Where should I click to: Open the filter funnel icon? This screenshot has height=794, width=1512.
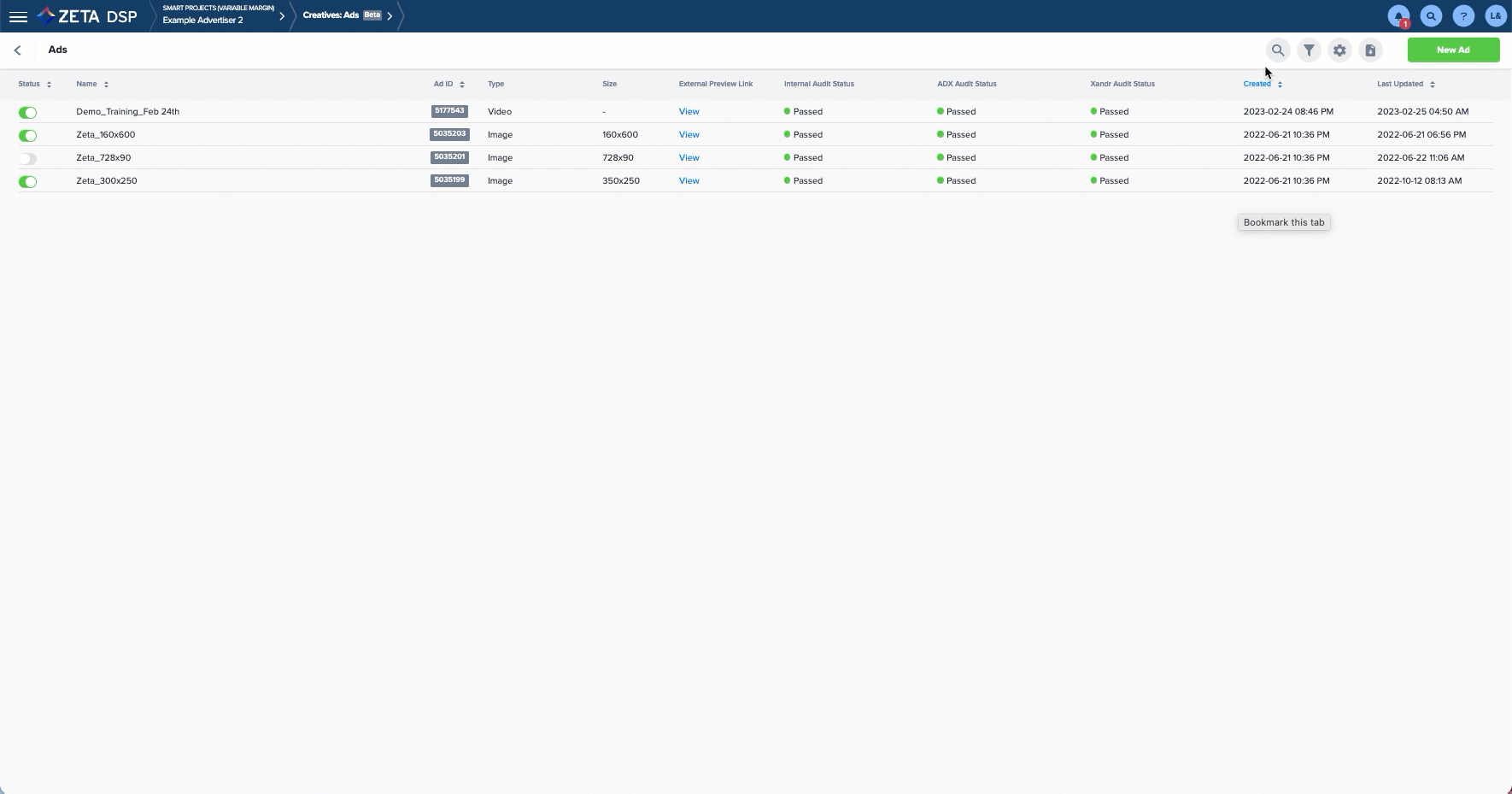[x=1309, y=50]
